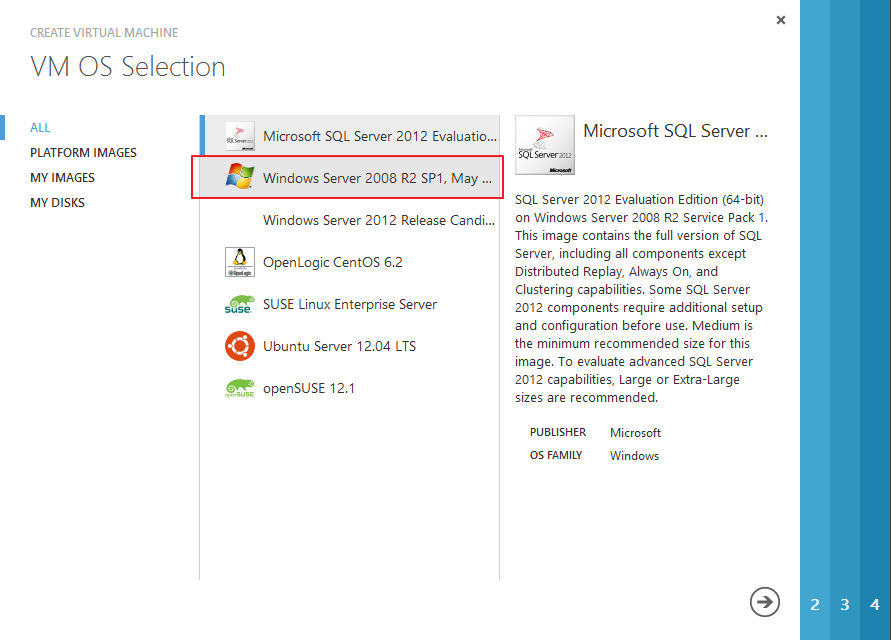Screen dimensions: 891x640
Task: Open the MY IMAGES category
Action: (62, 178)
